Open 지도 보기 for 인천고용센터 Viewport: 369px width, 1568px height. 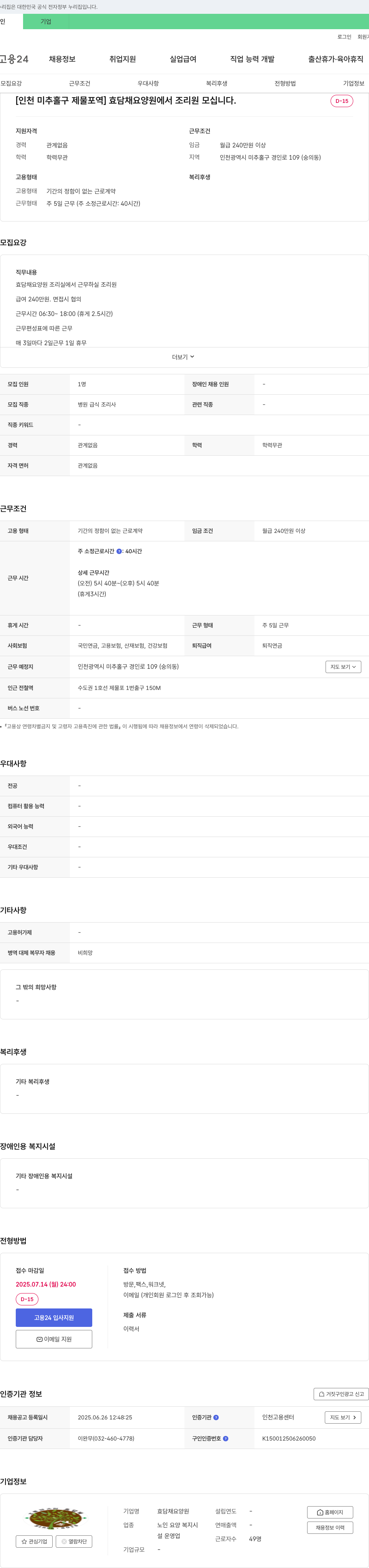tap(343, 1417)
